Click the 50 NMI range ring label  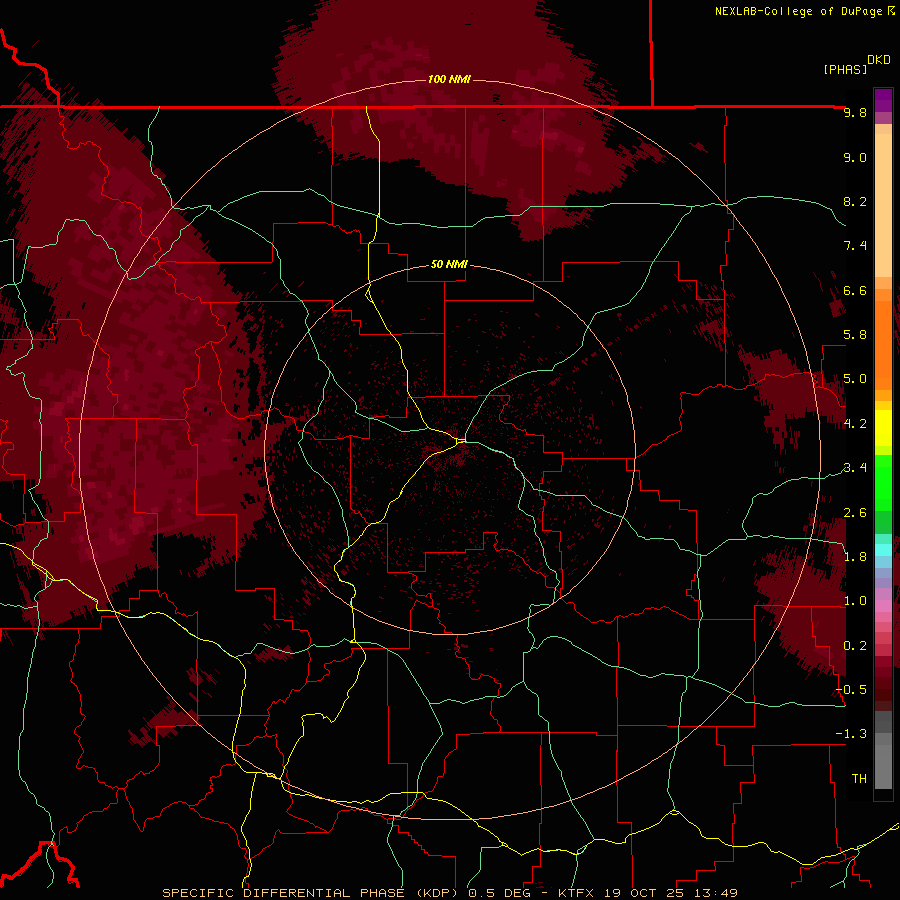click(449, 264)
